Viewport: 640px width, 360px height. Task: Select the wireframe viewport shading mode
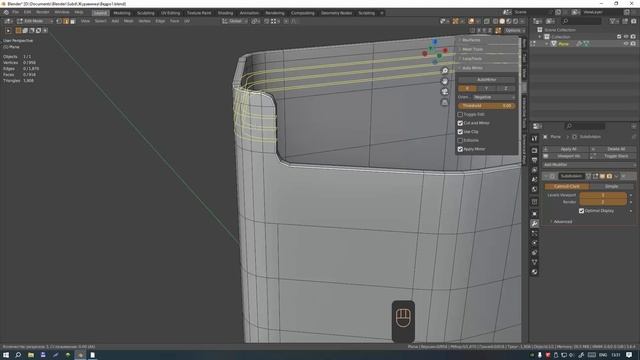[x=495, y=21]
